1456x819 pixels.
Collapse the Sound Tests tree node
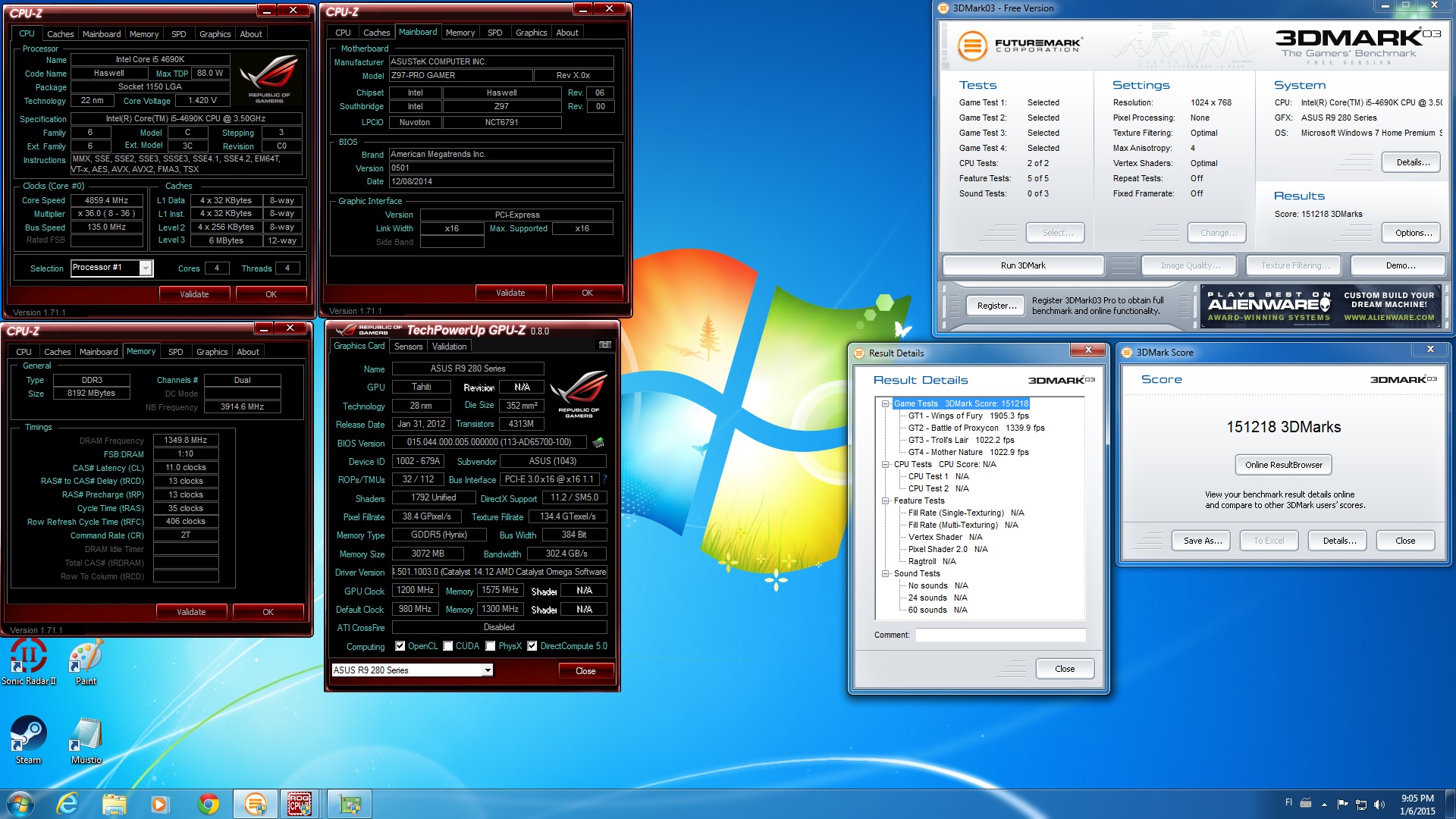point(885,573)
